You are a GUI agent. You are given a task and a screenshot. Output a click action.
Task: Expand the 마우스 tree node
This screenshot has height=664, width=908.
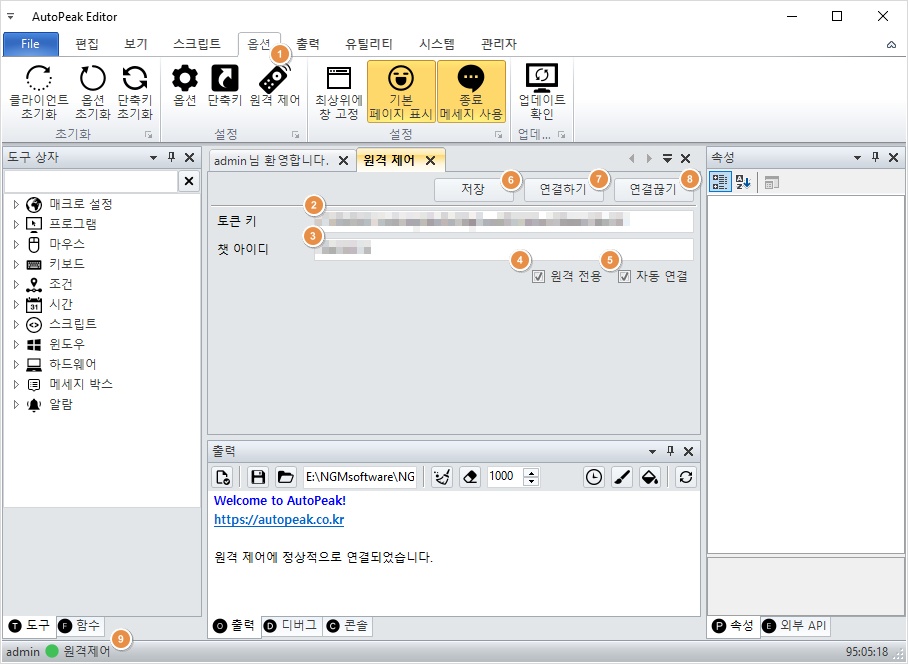pyautogui.click(x=16, y=244)
